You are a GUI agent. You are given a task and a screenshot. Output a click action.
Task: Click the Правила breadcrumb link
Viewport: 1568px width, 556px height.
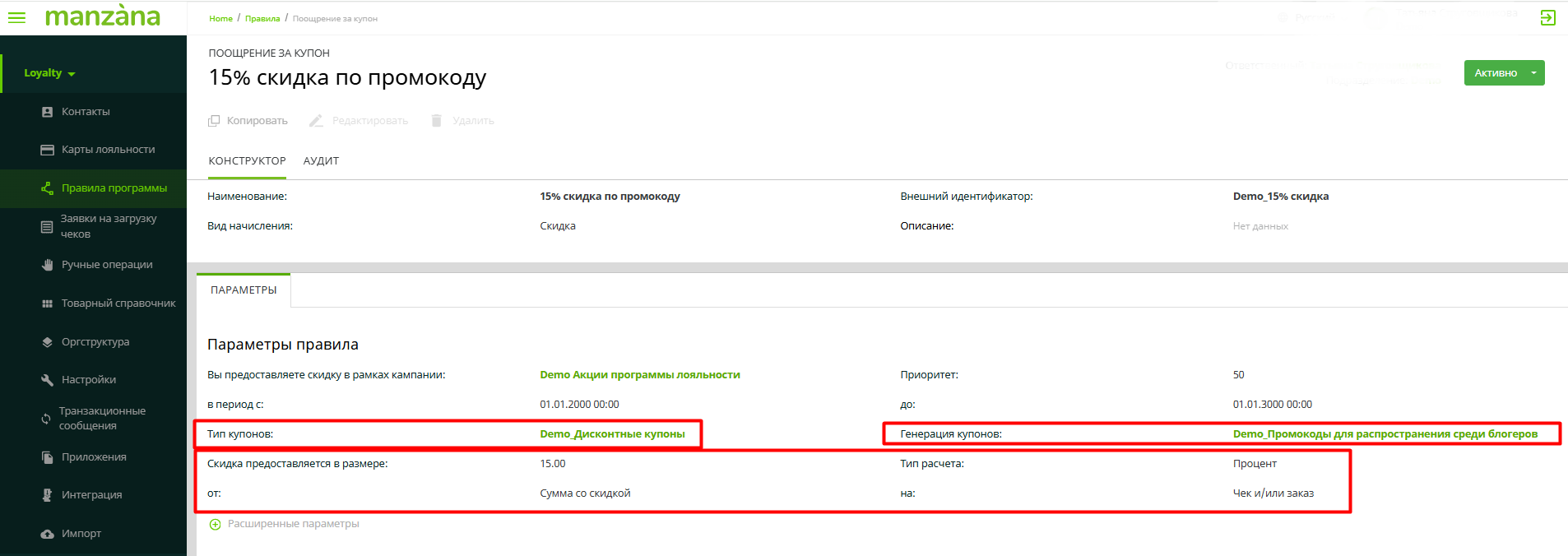click(262, 18)
